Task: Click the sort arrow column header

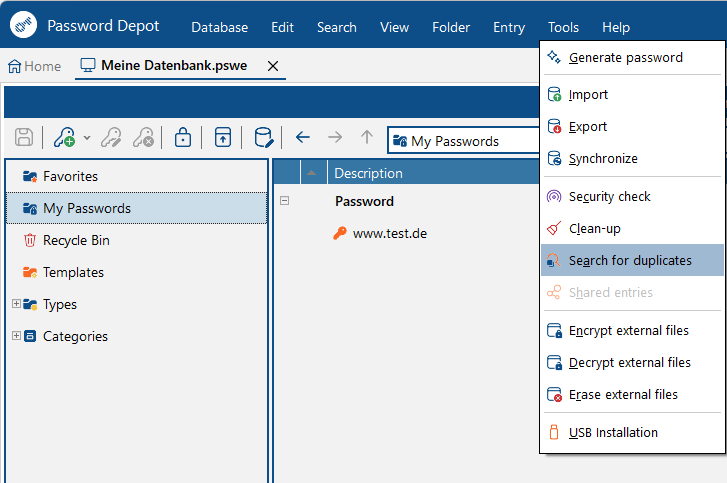Action: [x=313, y=173]
